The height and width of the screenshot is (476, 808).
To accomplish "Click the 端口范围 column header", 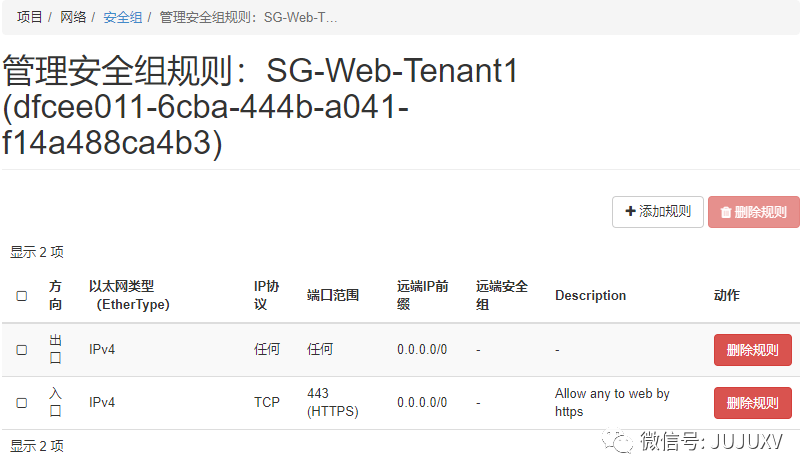I will pyautogui.click(x=332, y=296).
